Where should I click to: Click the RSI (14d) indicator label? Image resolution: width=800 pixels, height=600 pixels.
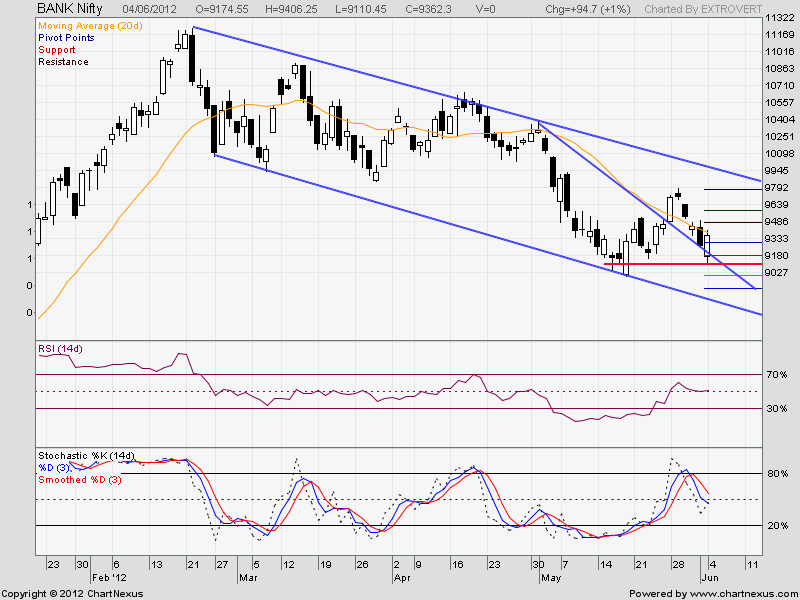point(60,349)
